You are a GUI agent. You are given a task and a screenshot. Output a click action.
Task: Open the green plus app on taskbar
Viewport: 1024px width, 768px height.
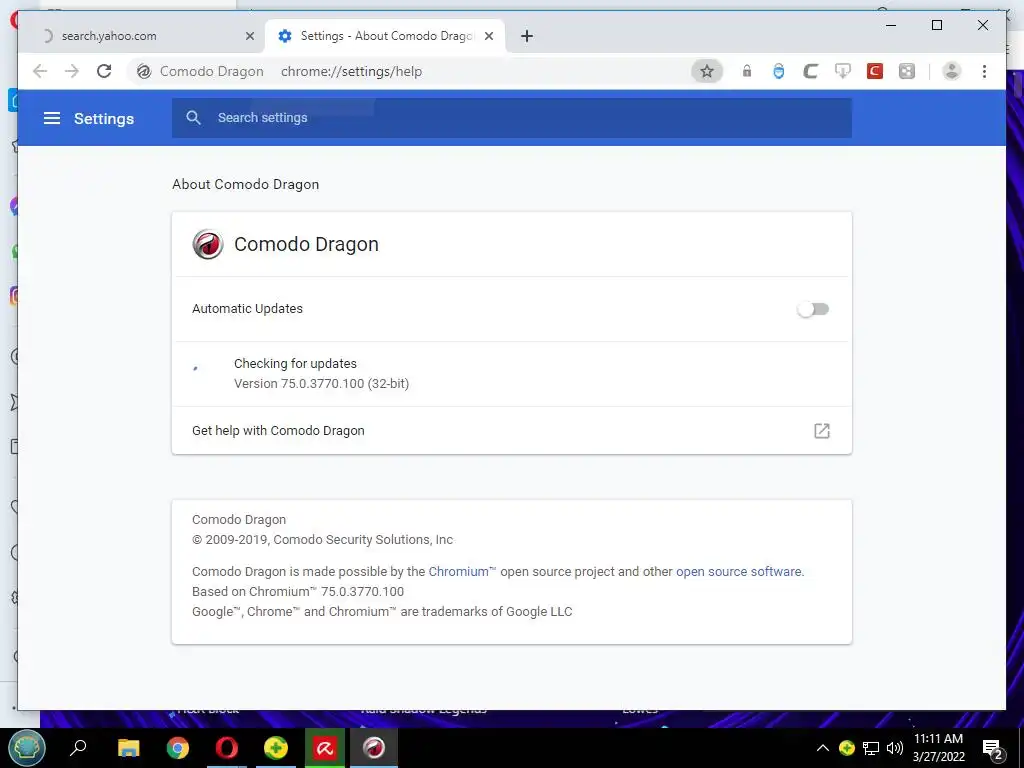click(x=276, y=748)
